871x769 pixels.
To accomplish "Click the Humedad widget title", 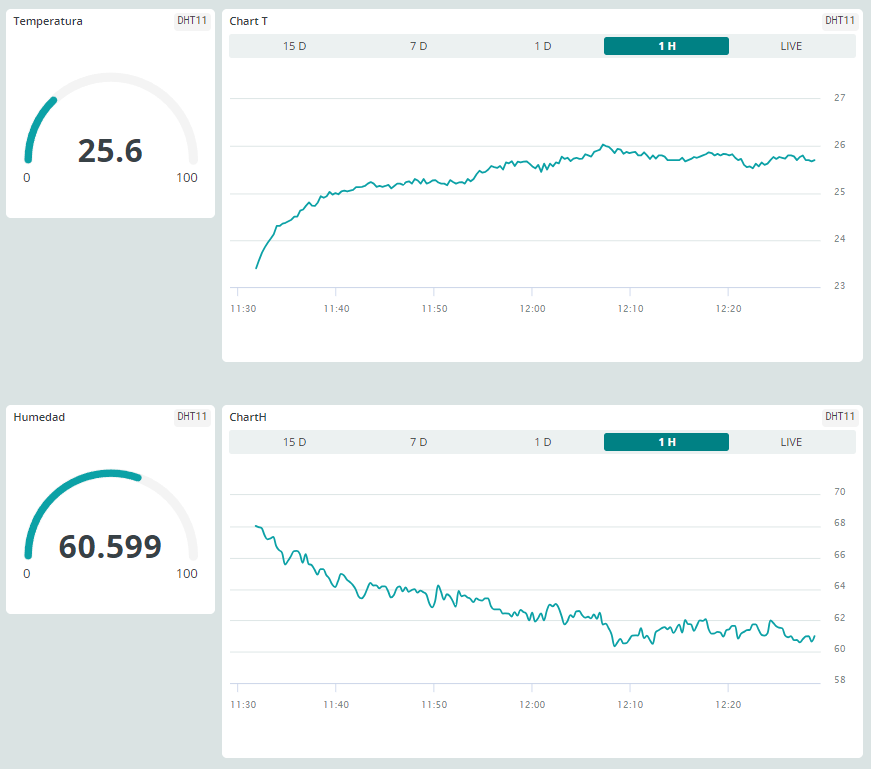I will pos(39,417).
